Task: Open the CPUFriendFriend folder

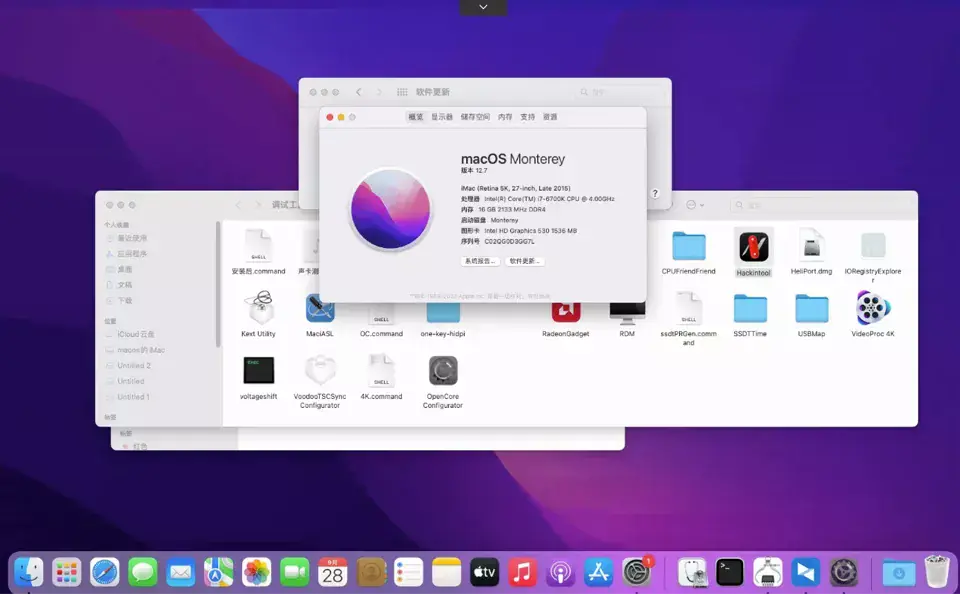Action: coord(689,246)
